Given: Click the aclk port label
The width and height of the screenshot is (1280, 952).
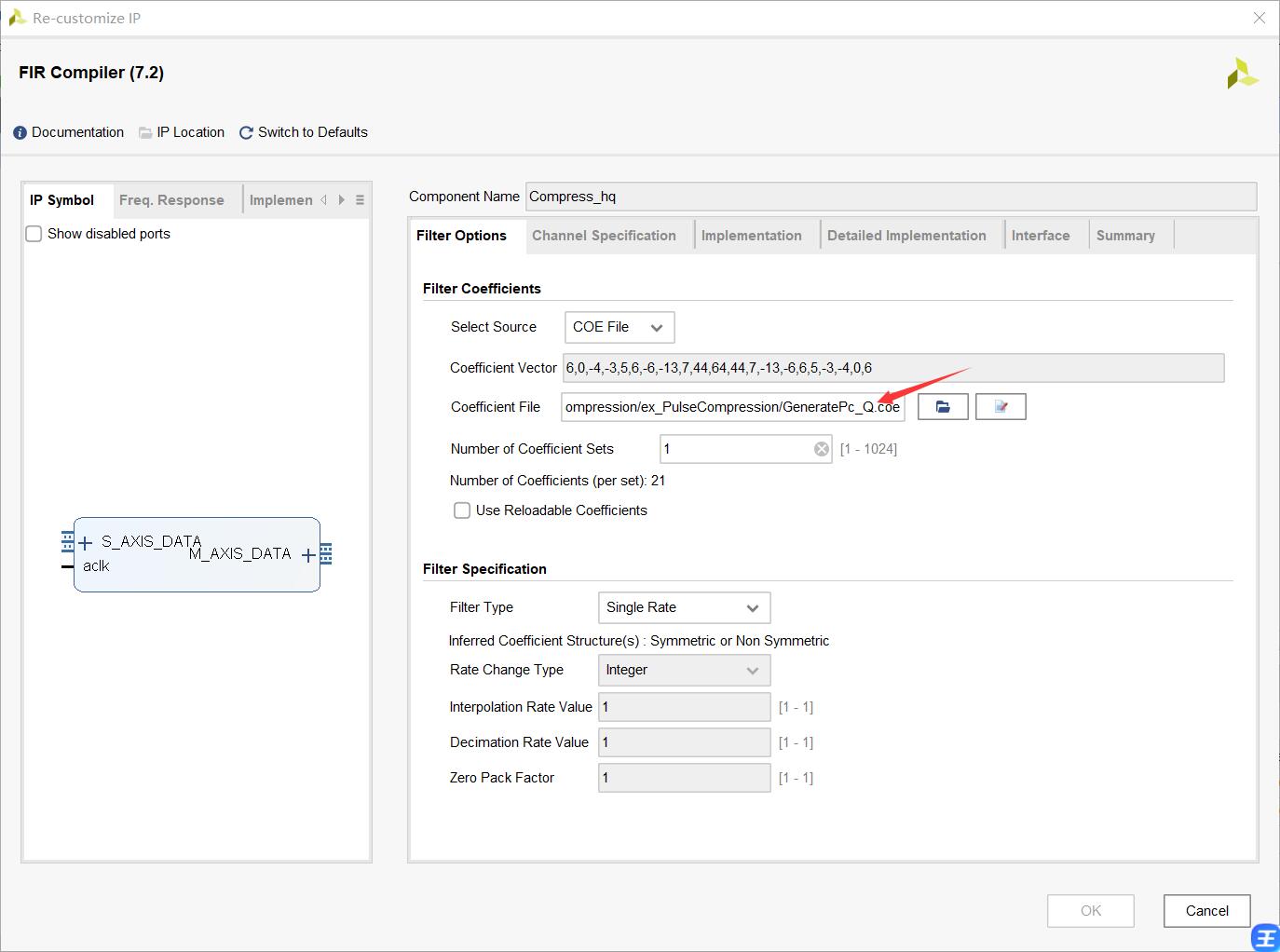Looking at the screenshot, I should (x=96, y=566).
